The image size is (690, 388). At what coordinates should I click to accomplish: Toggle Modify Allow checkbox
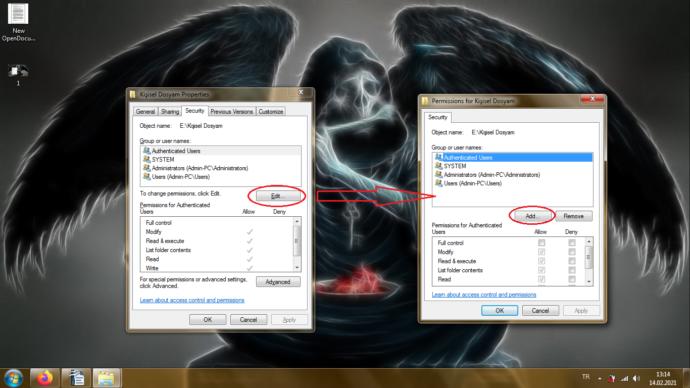click(x=542, y=252)
